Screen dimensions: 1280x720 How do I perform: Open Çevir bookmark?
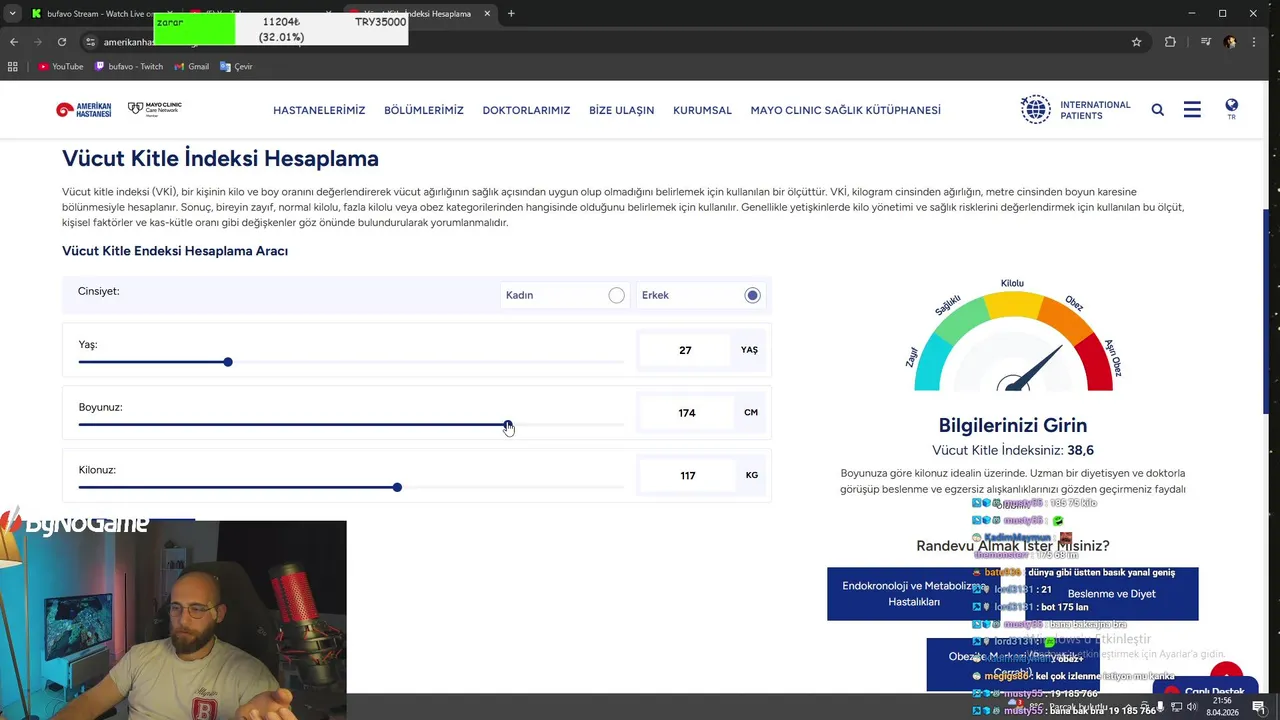point(236,67)
